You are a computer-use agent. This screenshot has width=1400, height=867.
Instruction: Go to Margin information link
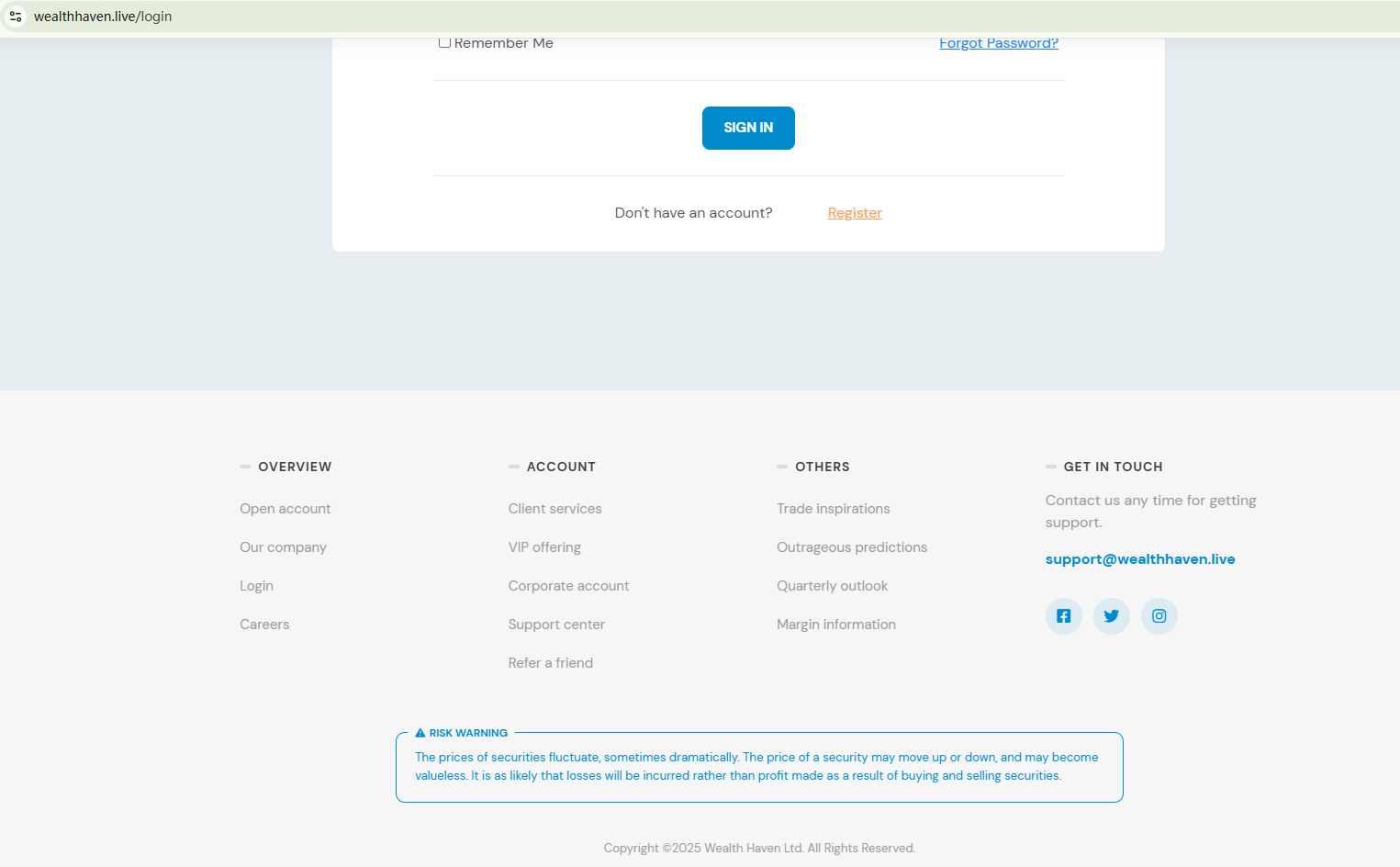click(x=836, y=625)
